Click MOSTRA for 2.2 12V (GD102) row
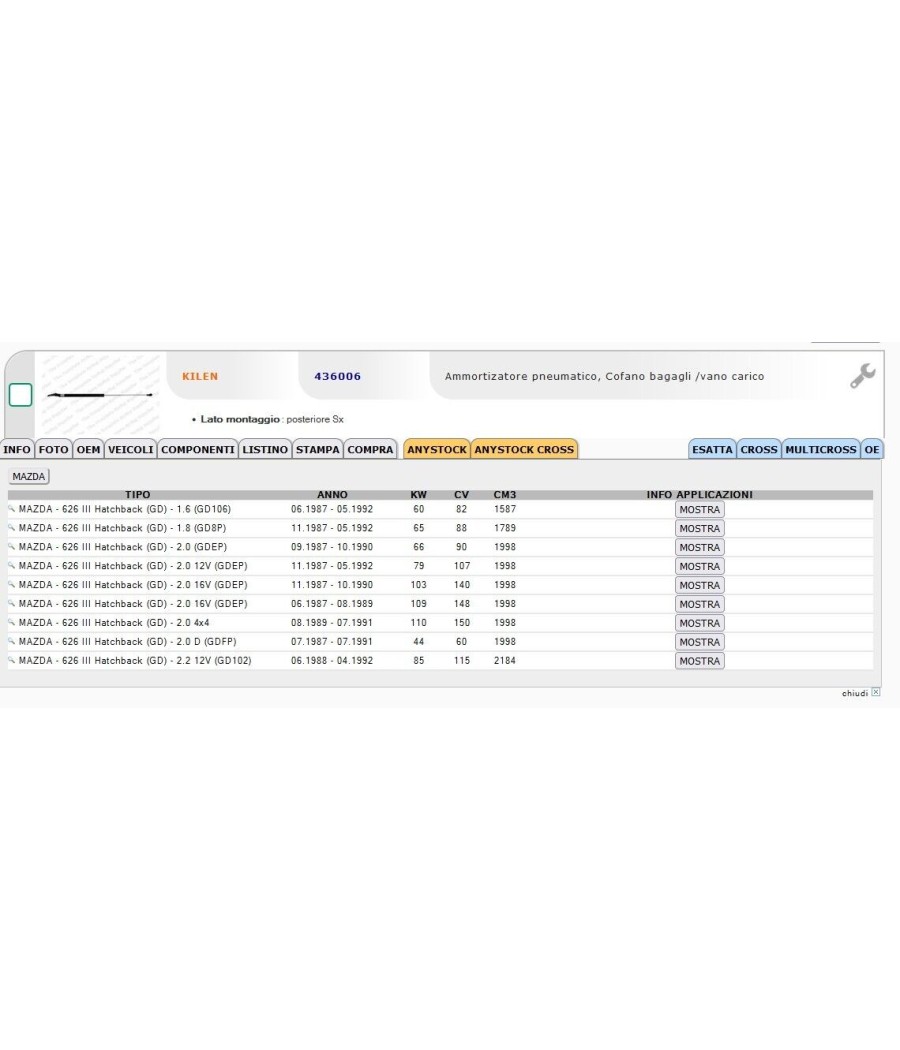This screenshot has width=900, height=1050. tap(700, 661)
